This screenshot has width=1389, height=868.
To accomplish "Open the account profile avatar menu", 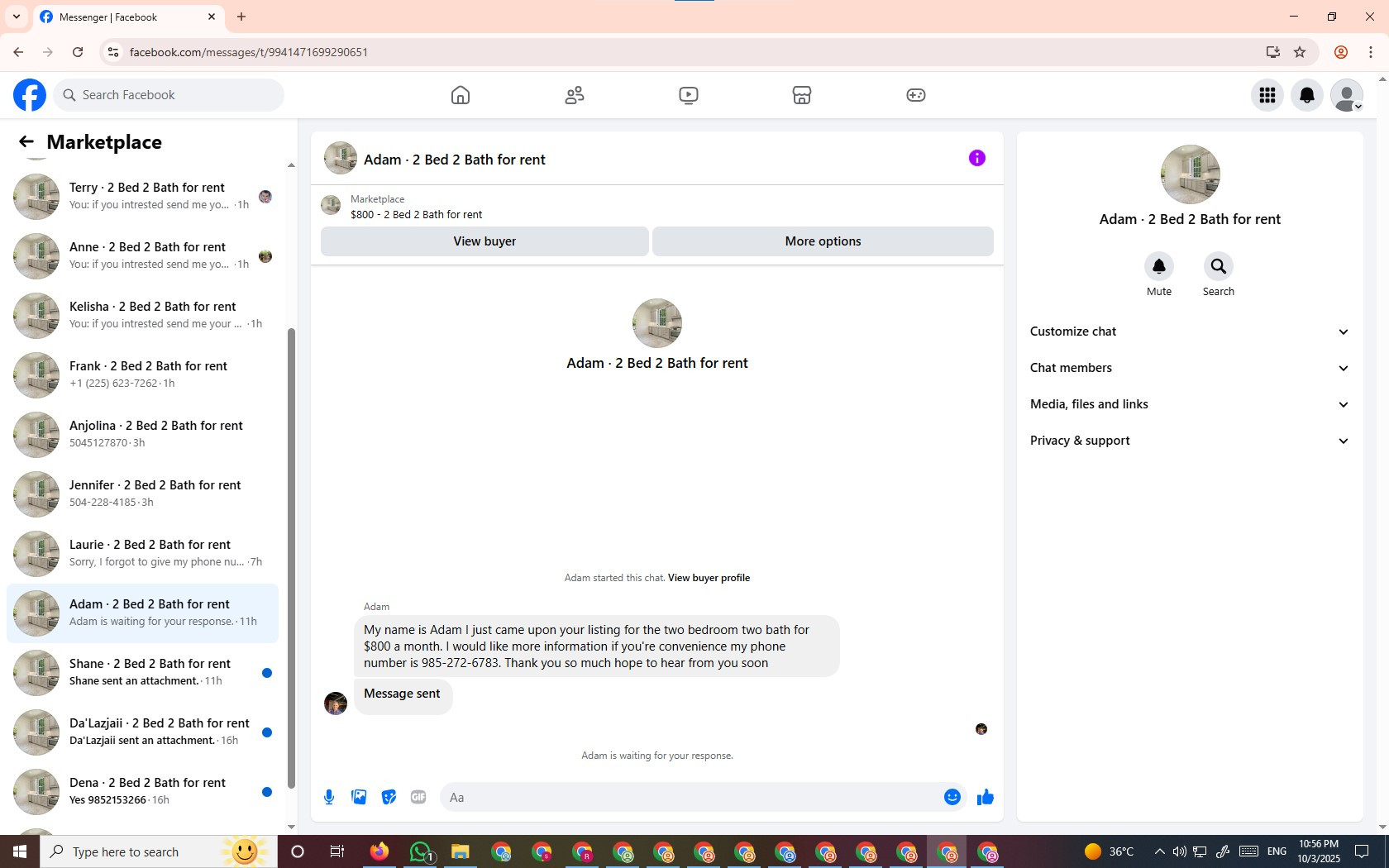I will click(1347, 95).
